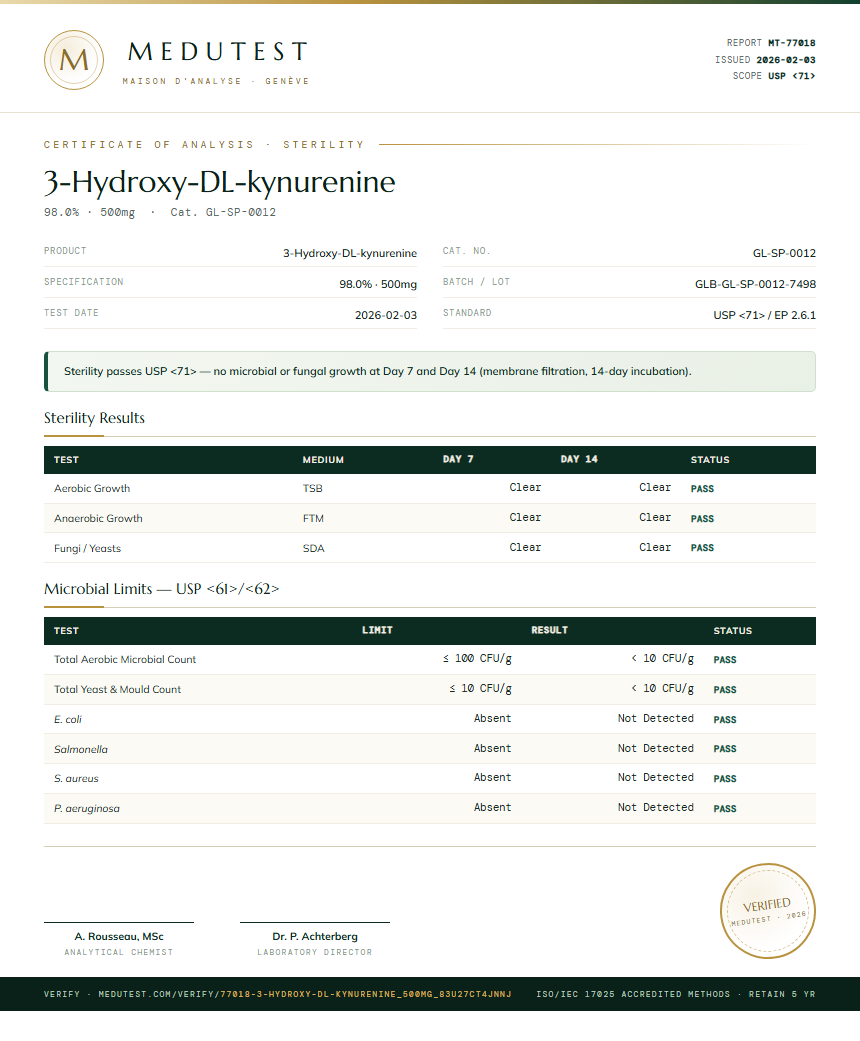Image resolution: width=860 pixels, height=1041 pixels.
Task: Select Day 7 Clear for Aerobic Growth
Action: (525, 488)
